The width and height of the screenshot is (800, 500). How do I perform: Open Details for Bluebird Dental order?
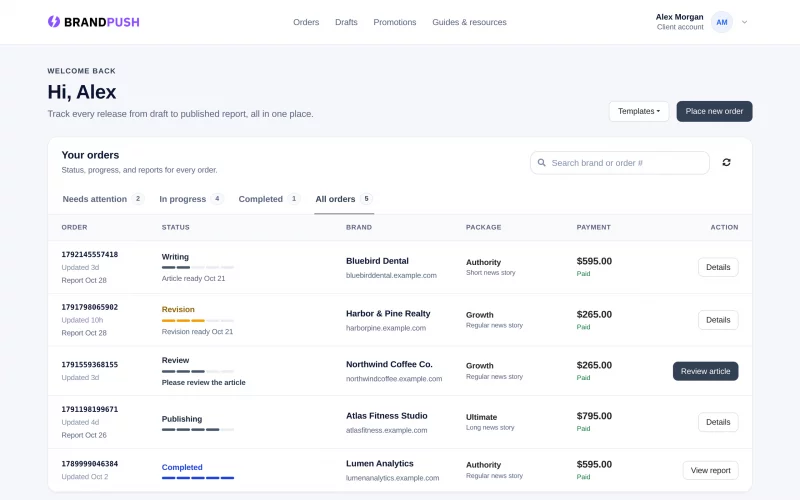(x=718, y=267)
